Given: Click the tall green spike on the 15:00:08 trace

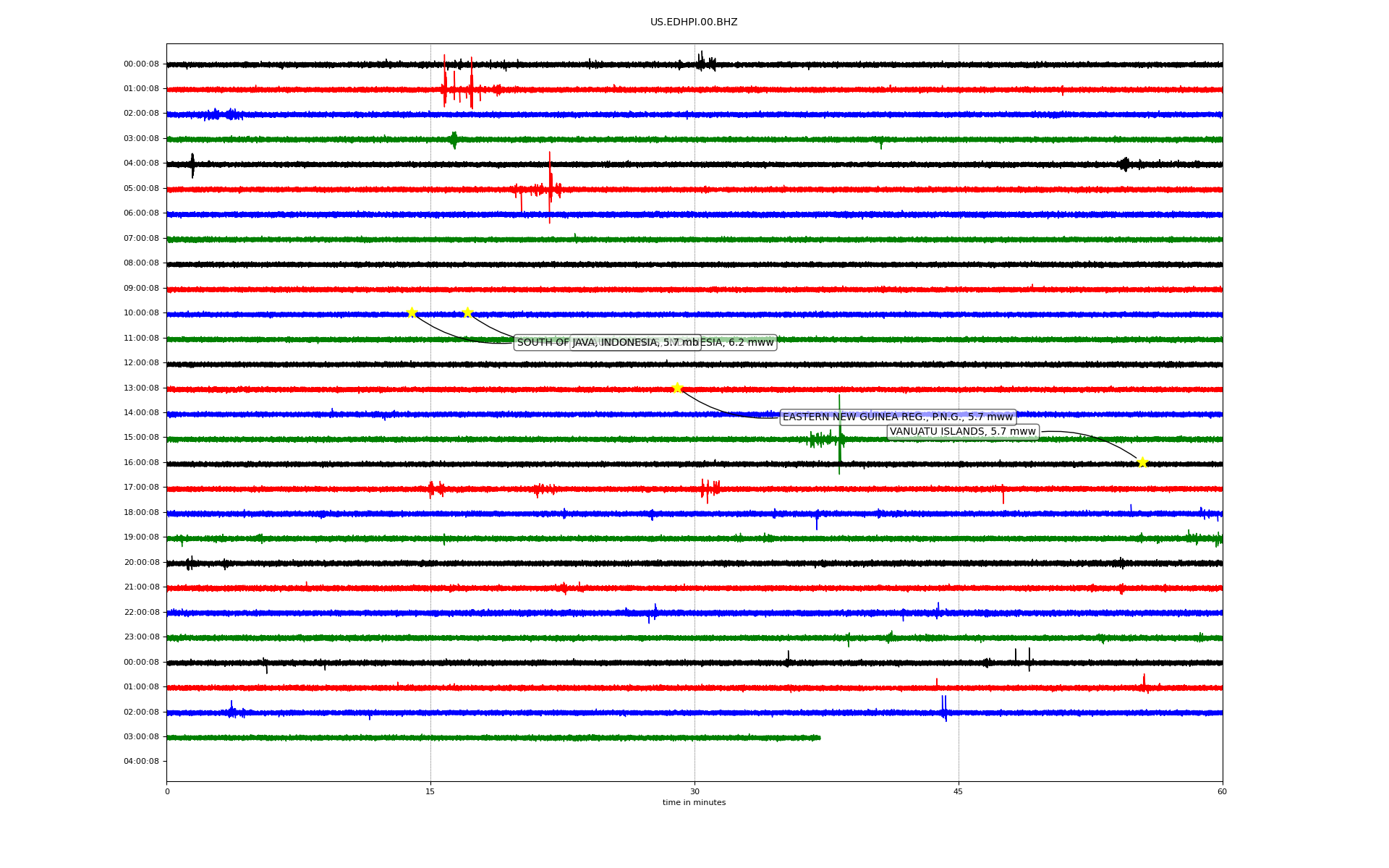Looking at the screenshot, I should tap(839, 434).
